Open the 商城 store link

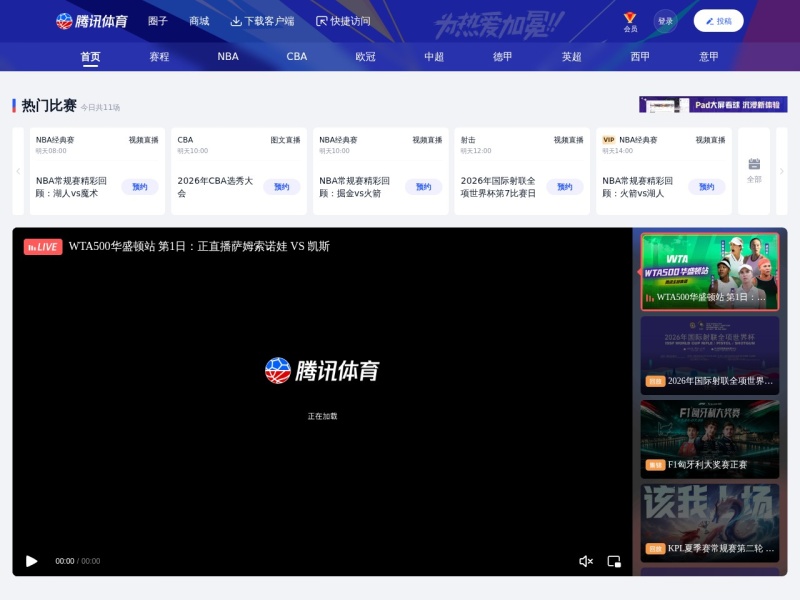[199, 21]
